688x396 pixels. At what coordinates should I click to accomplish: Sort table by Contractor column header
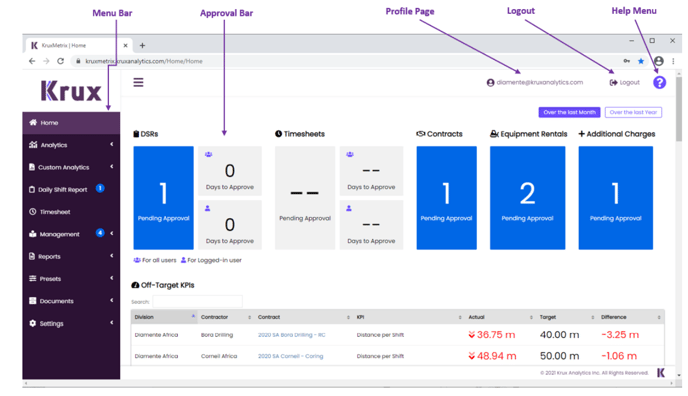coord(226,317)
